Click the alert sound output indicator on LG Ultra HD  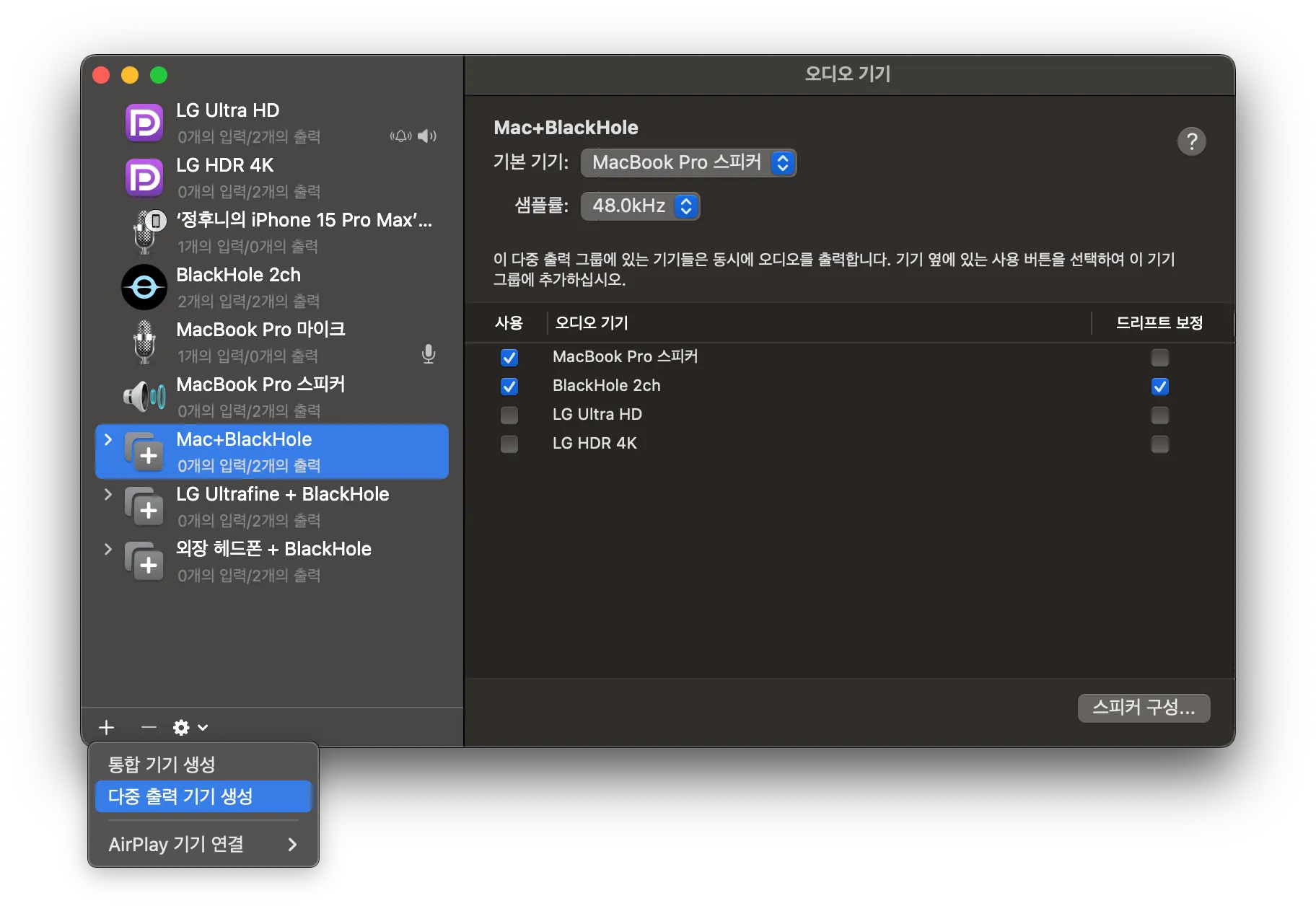(401, 136)
